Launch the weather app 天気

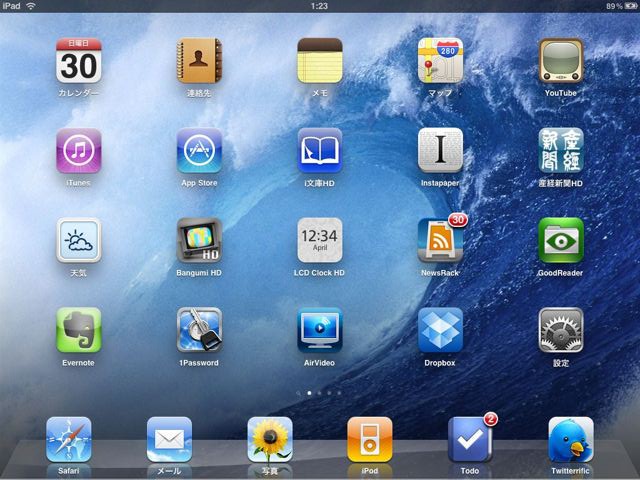78,240
